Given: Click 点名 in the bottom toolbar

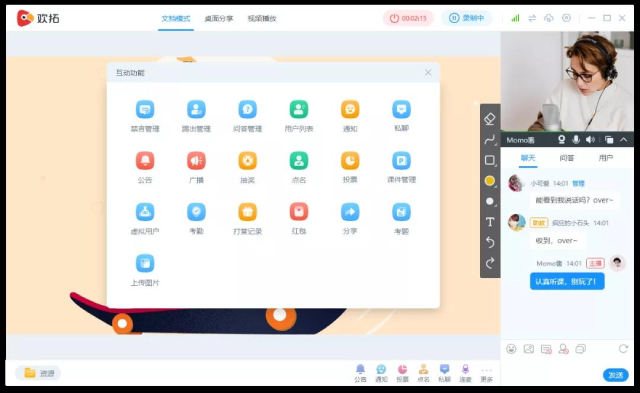Looking at the screenshot, I should coord(423,373).
